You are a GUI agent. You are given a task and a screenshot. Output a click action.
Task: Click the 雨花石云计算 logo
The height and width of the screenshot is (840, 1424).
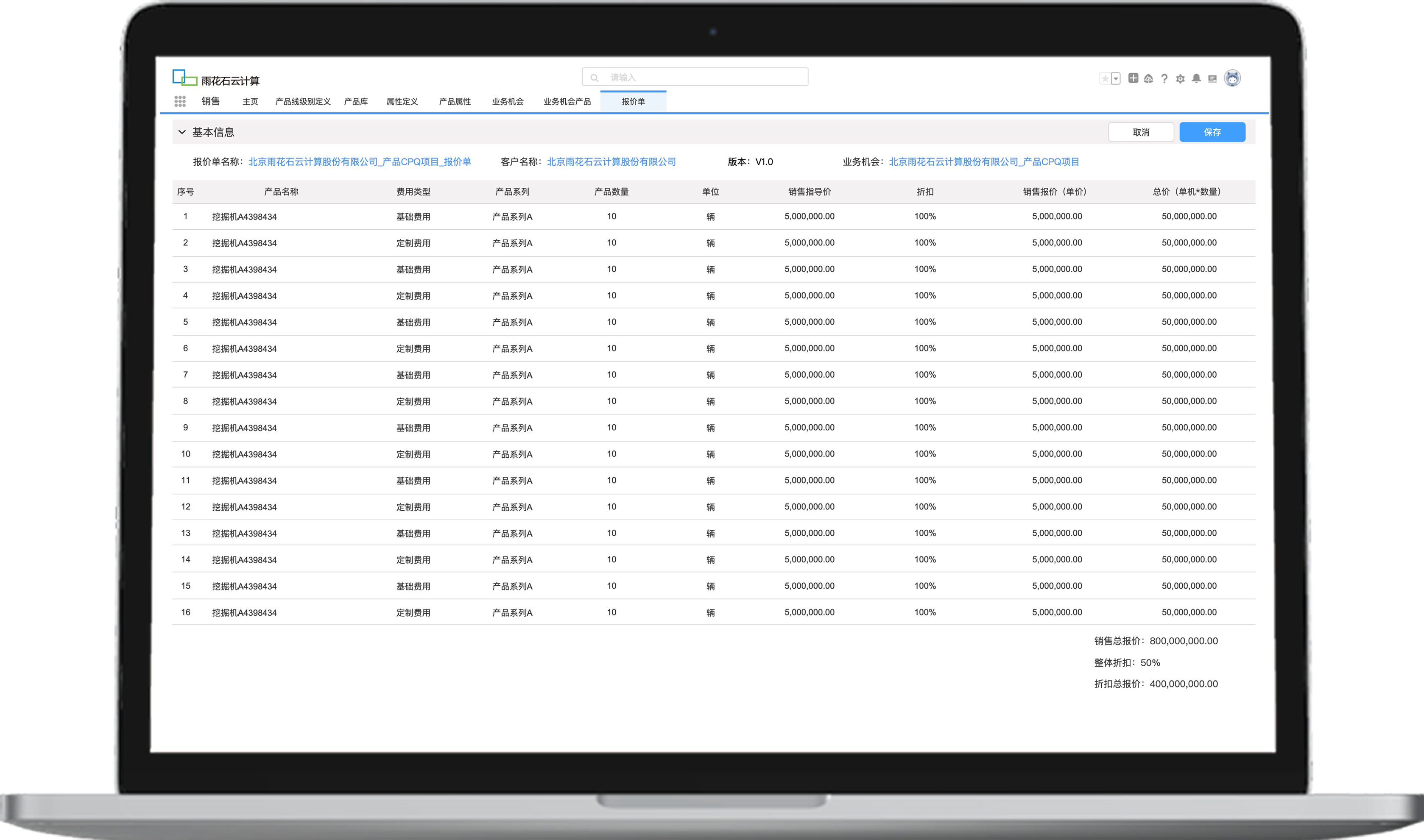pos(216,78)
